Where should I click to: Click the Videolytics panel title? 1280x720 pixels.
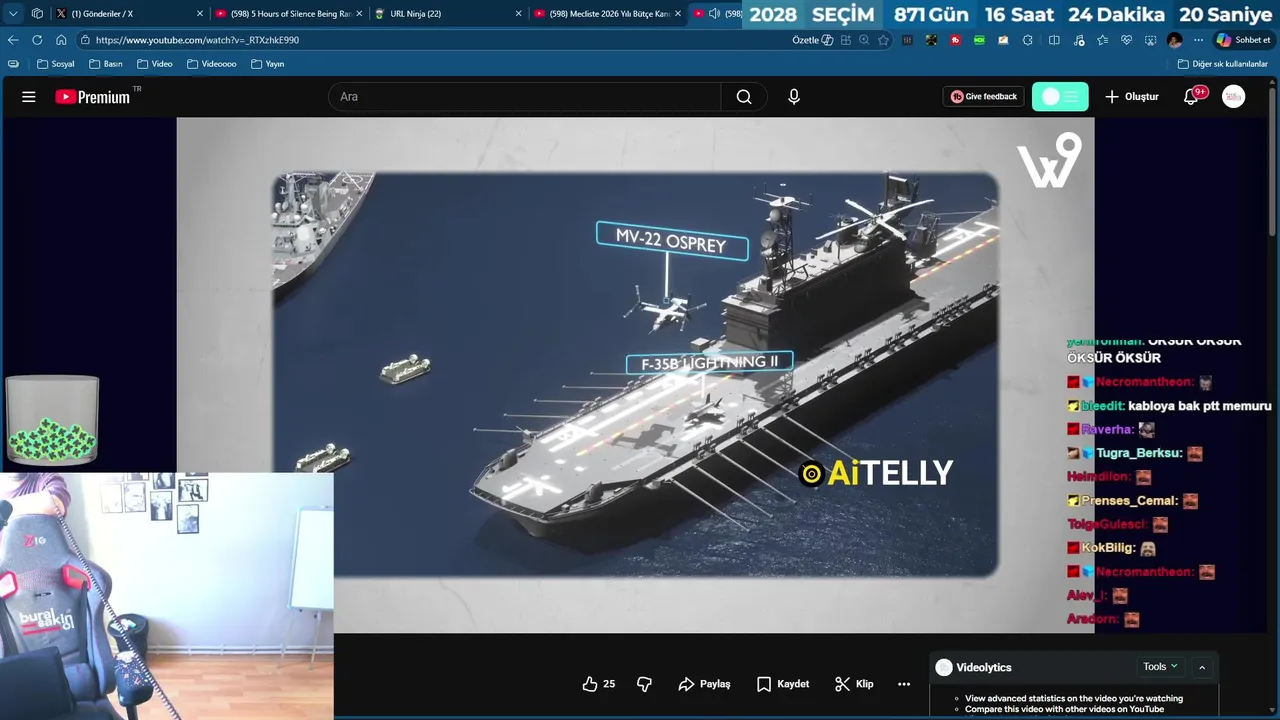[x=984, y=667]
